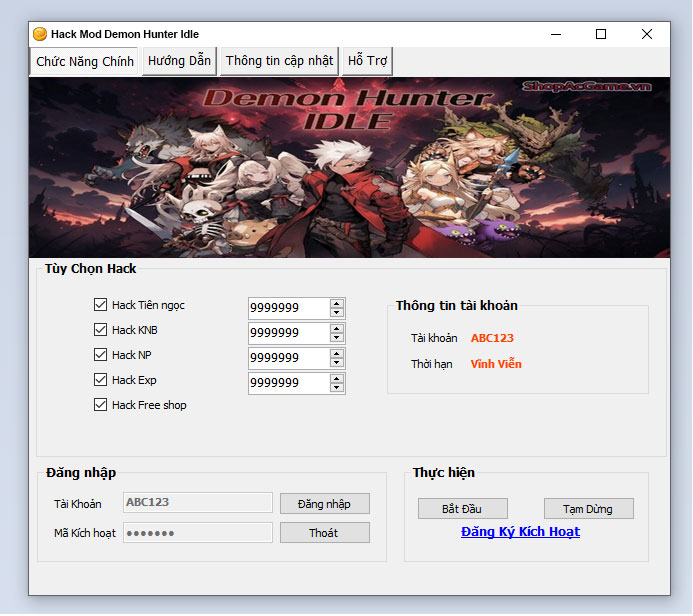
Task: Decrease the Hack Exp value with down arrow
Action: pyautogui.click(x=337, y=388)
